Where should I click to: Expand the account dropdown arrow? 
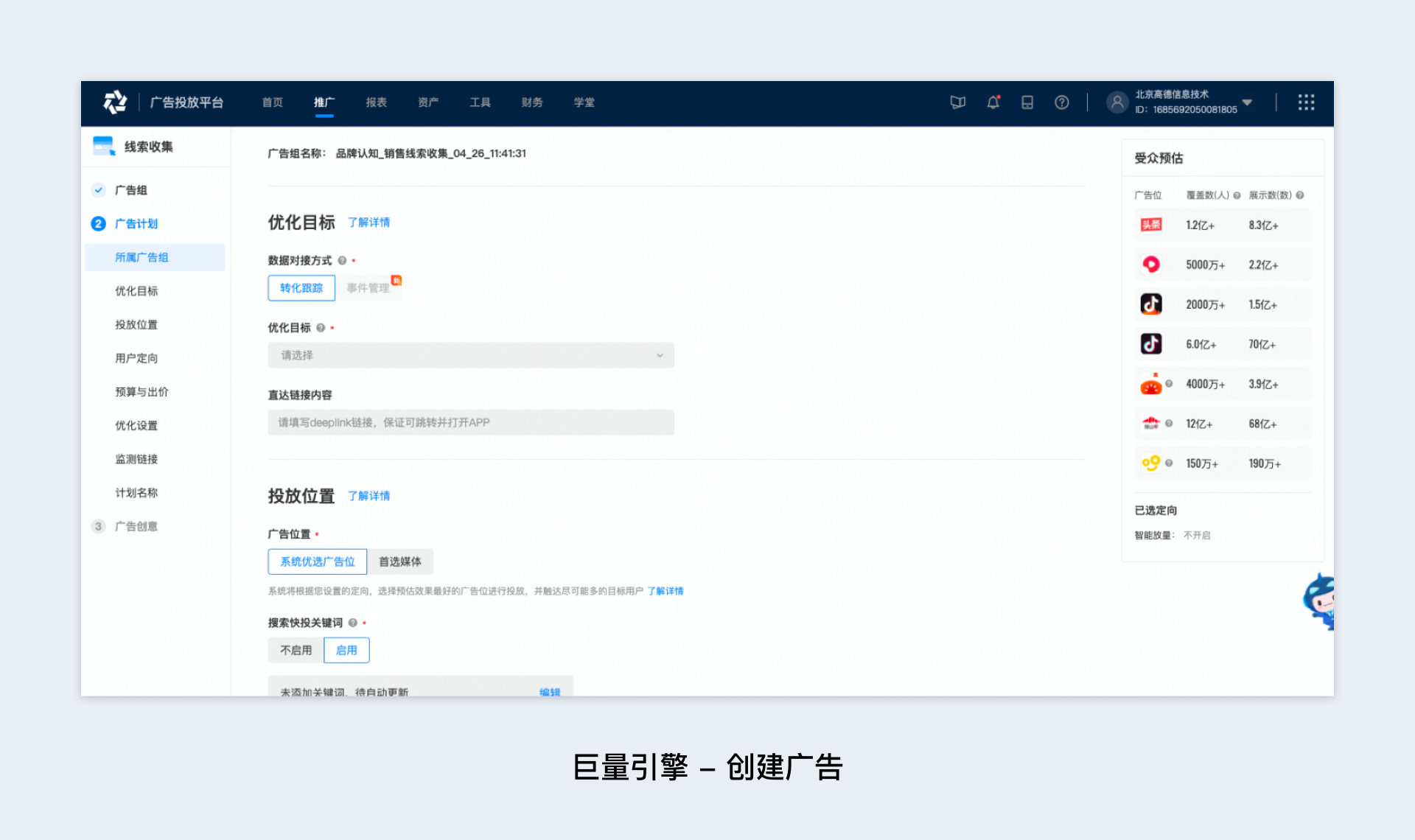tap(1247, 102)
